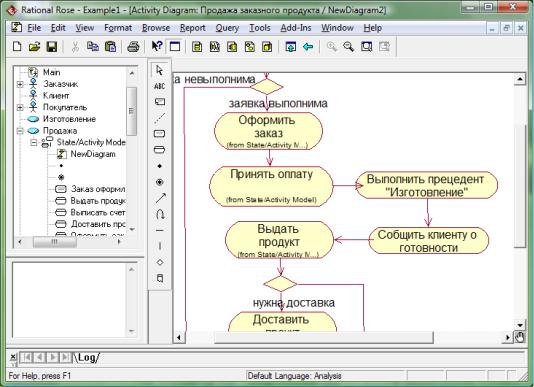Select the Transition to Self tool
The height and width of the screenshot is (387, 534).
pos(160,214)
